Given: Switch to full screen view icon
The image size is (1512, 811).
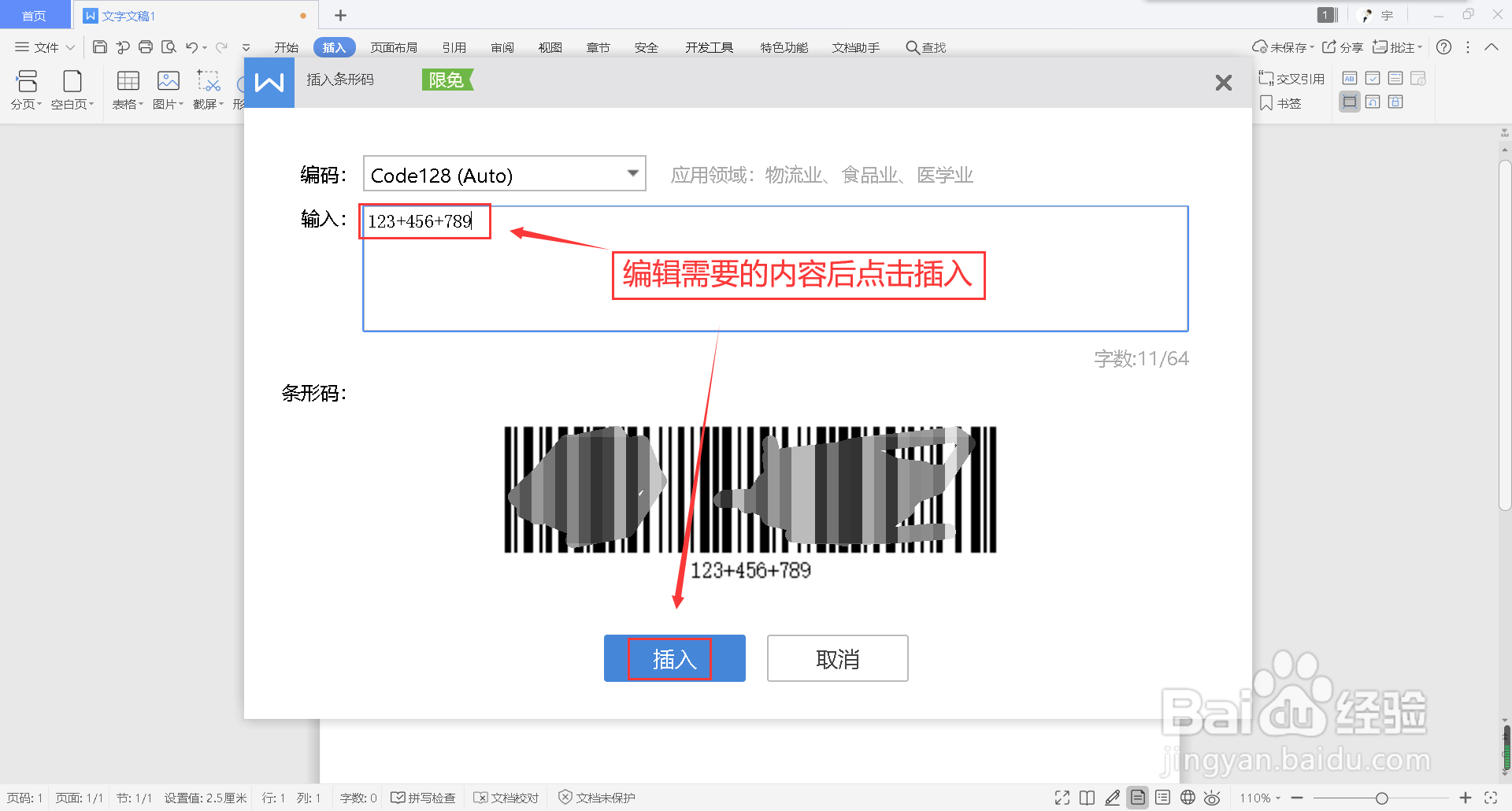Looking at the screenshot, I should tap(1062, 798).
